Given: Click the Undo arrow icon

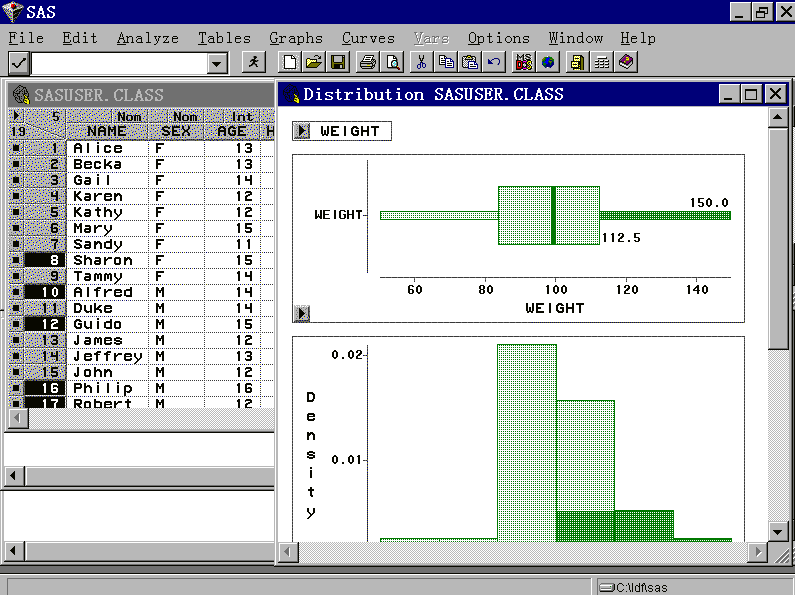Looking at the screenshot, I should click(x=494, y=63).
